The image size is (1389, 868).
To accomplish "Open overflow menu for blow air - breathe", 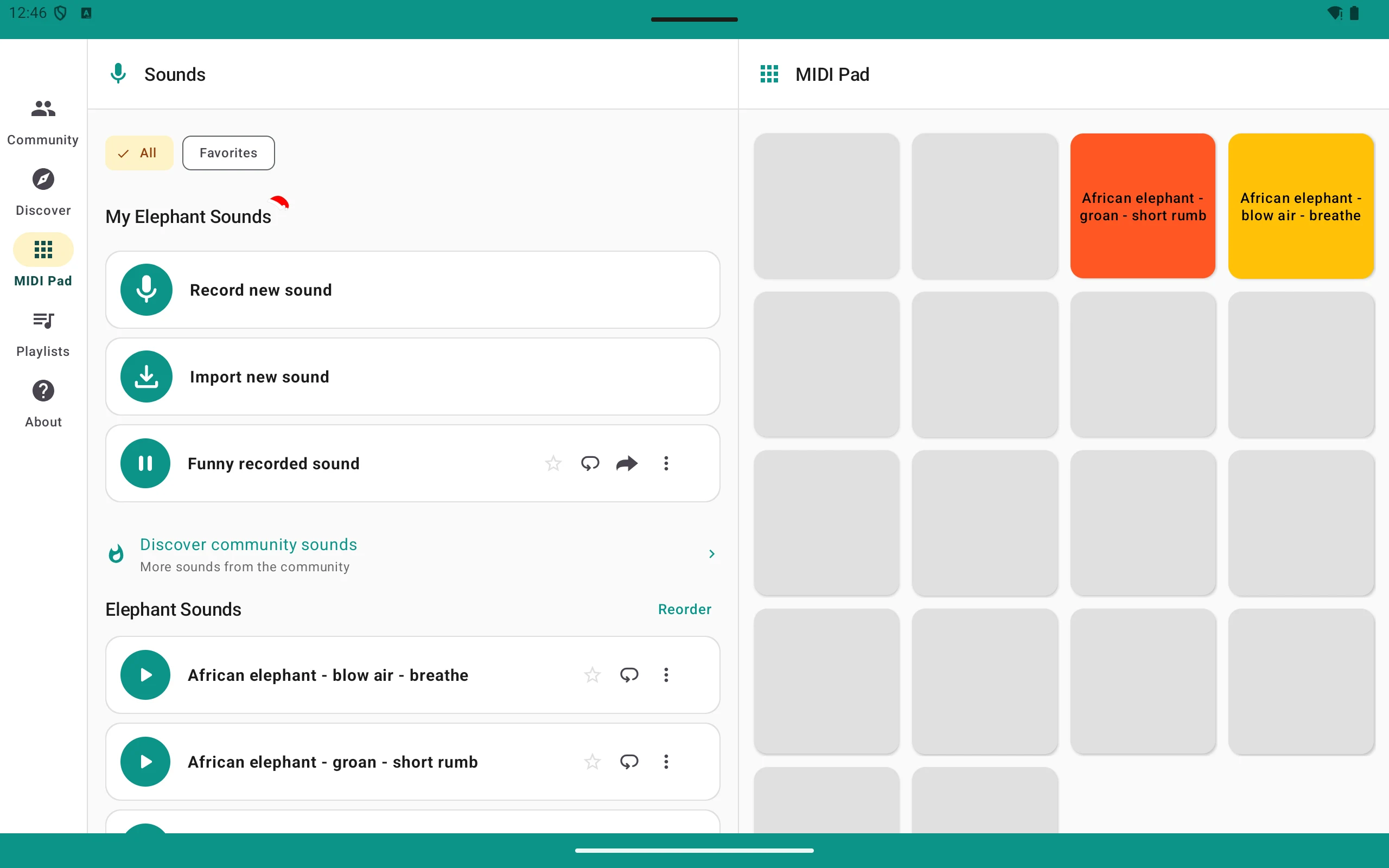I will click(x=666, y=674).
